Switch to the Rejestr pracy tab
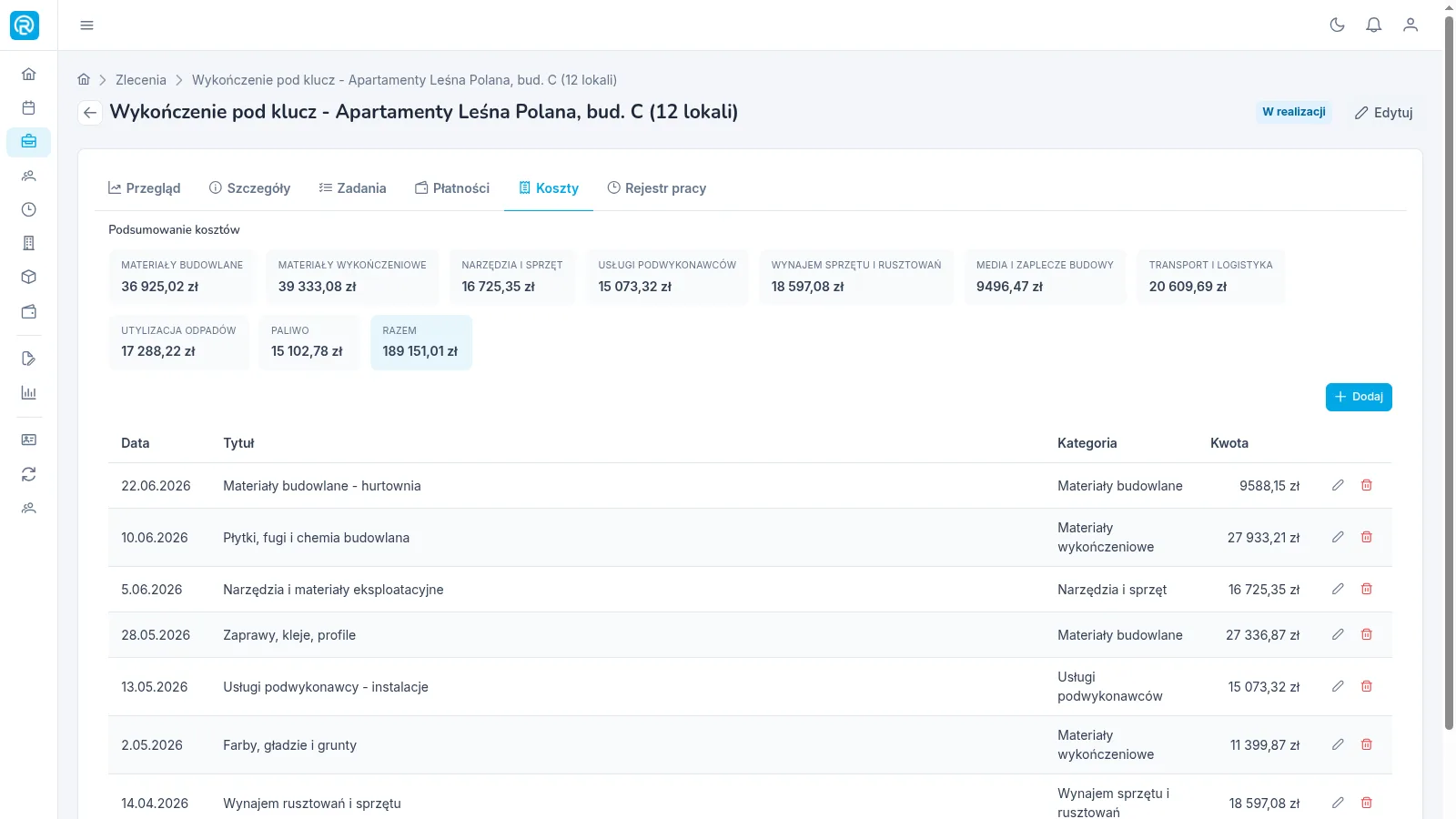The width and height of the screenshot is (1456, 819). (x=657, y=188)
